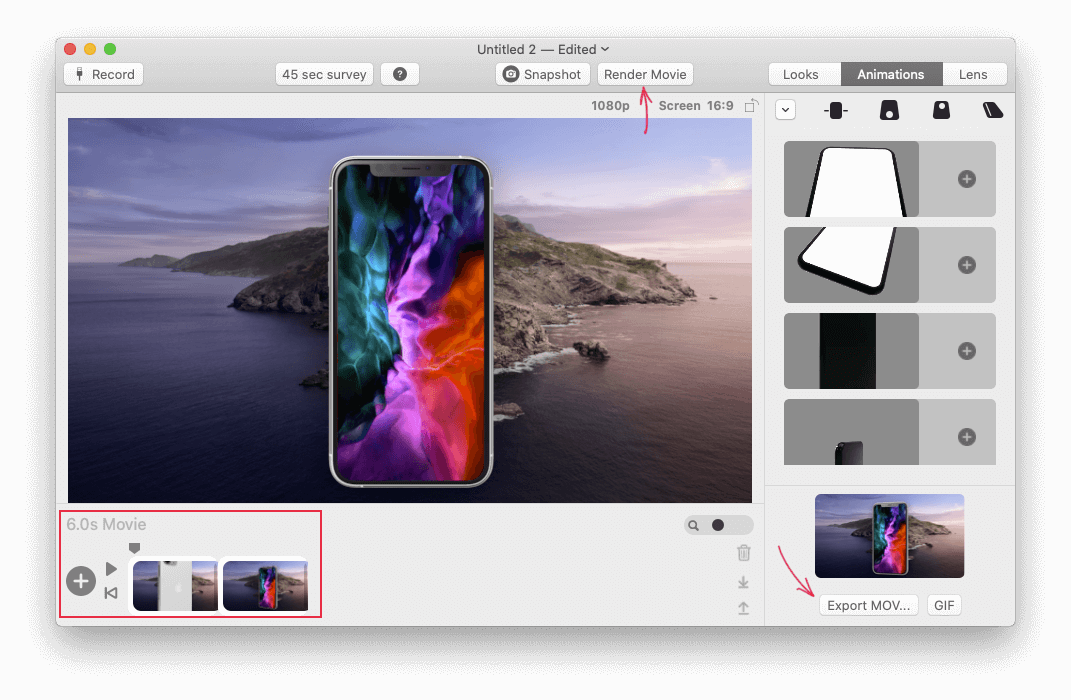Open the document title dropdown chevron
This screenshot has height=700, width=1071.
tap(605, 49)
